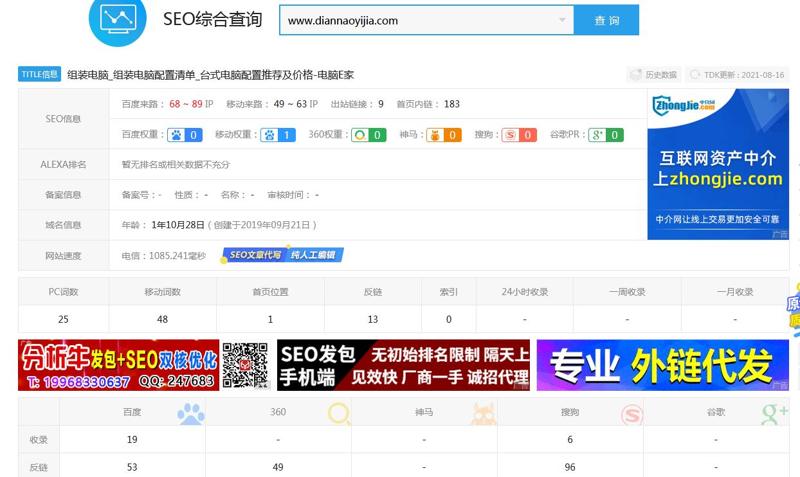
Task: Click the 神马 orange weight badge
Action: tap(444, 135)
